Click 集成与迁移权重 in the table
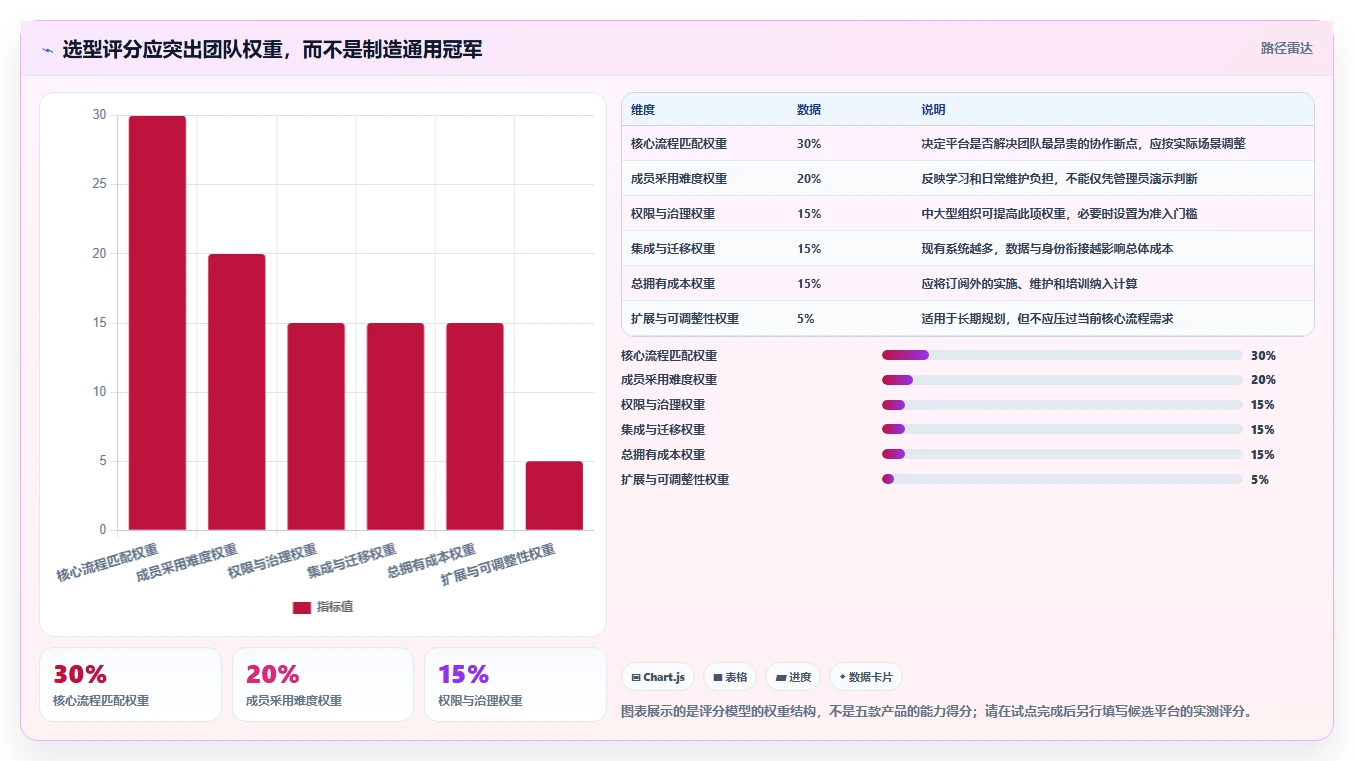 pos(673,249)
